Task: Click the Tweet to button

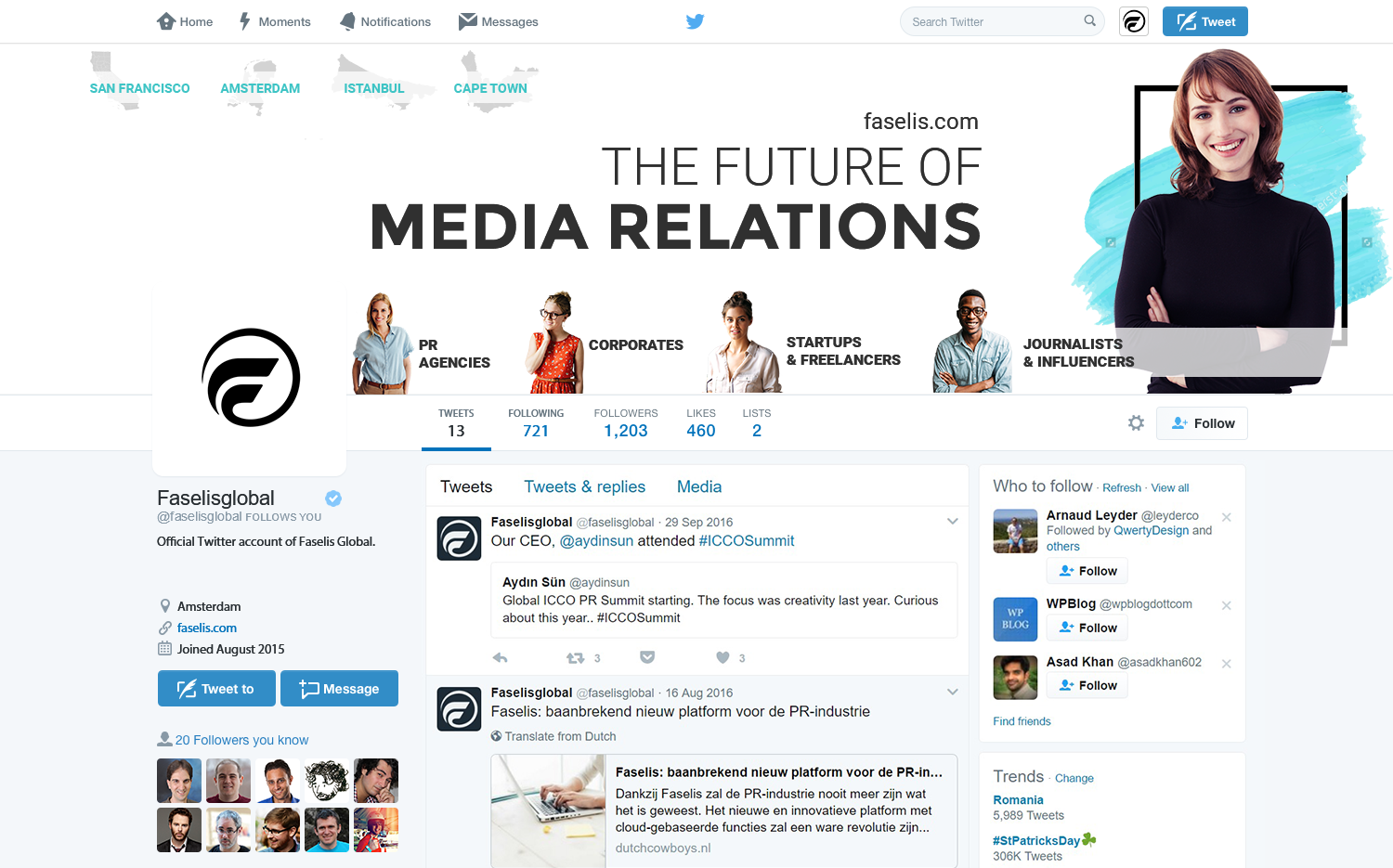Action: pyautogui.click(x=216, y=689)
